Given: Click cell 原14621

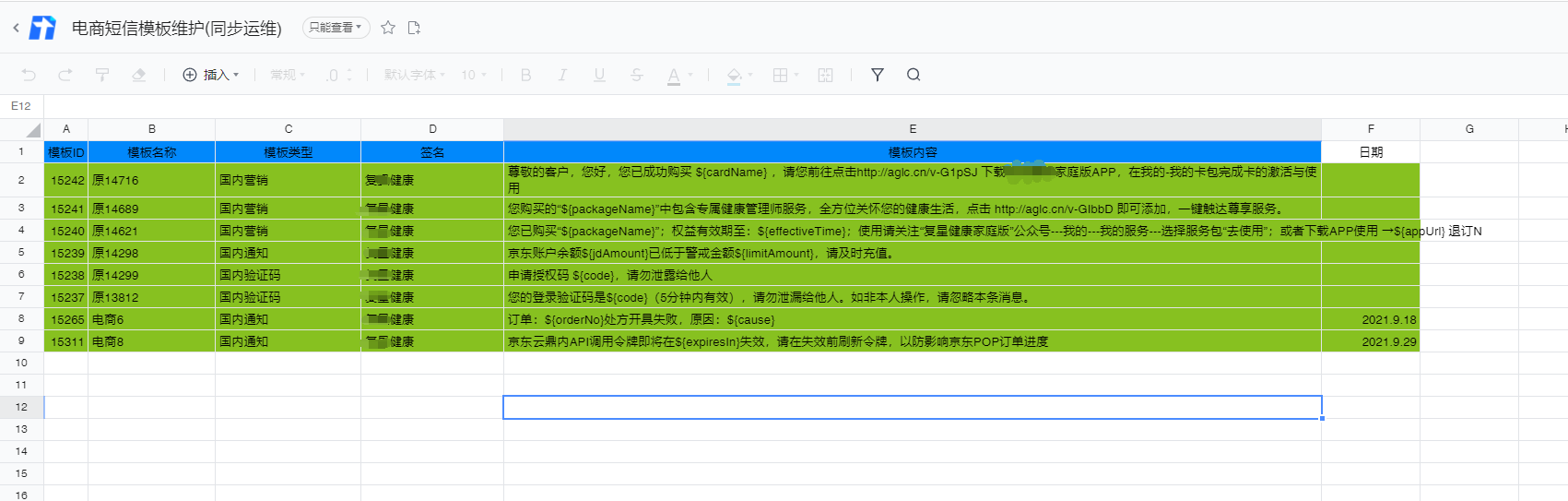Looking at the screenshot, I should (x=152, y=231).
